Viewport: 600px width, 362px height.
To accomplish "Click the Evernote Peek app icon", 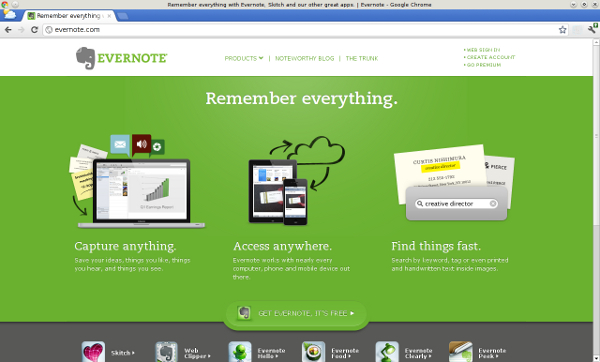I will (461, 352).
